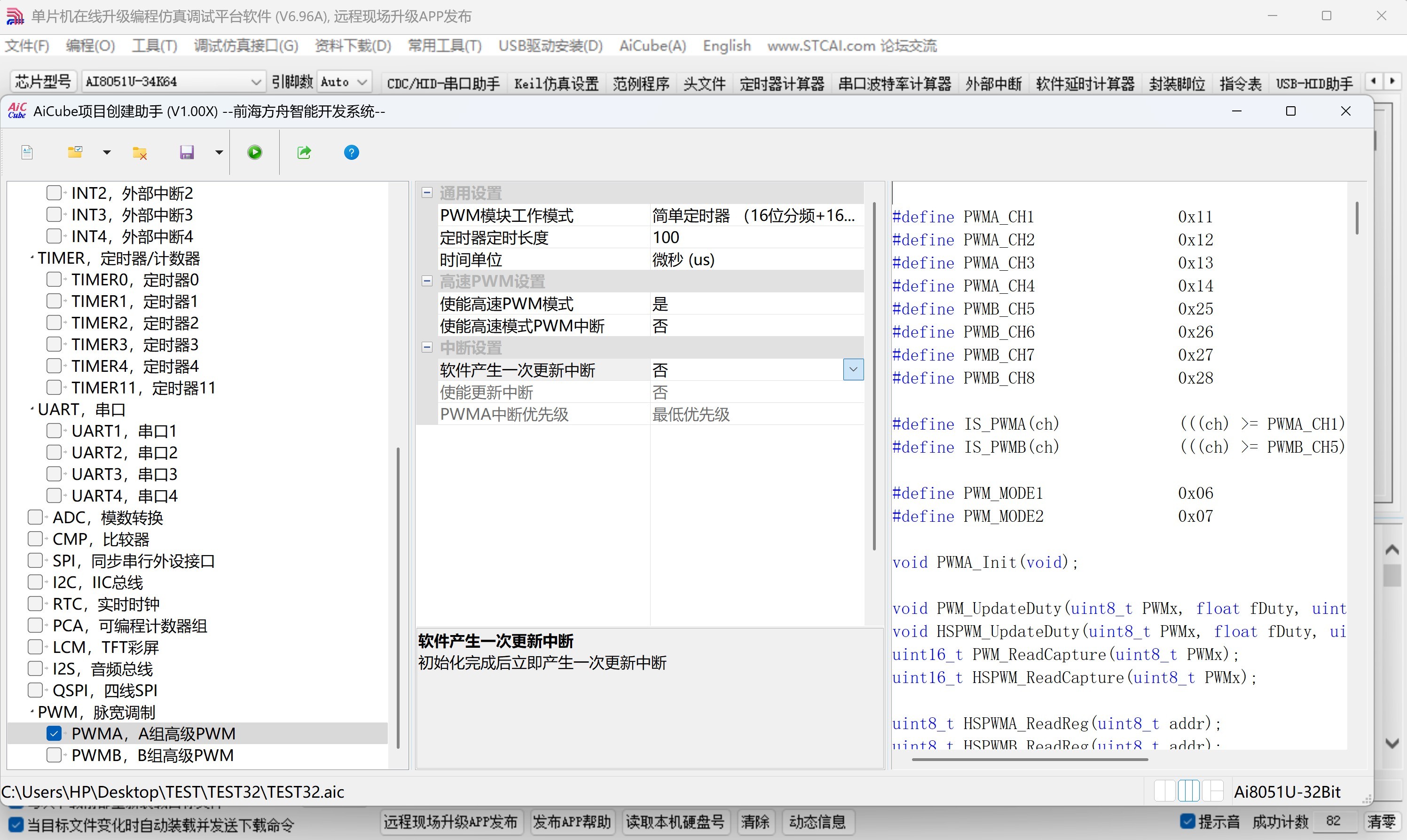Open the 软件产生一次更新中断 value dropdown
1407x840 pixels.
(853, 369)
